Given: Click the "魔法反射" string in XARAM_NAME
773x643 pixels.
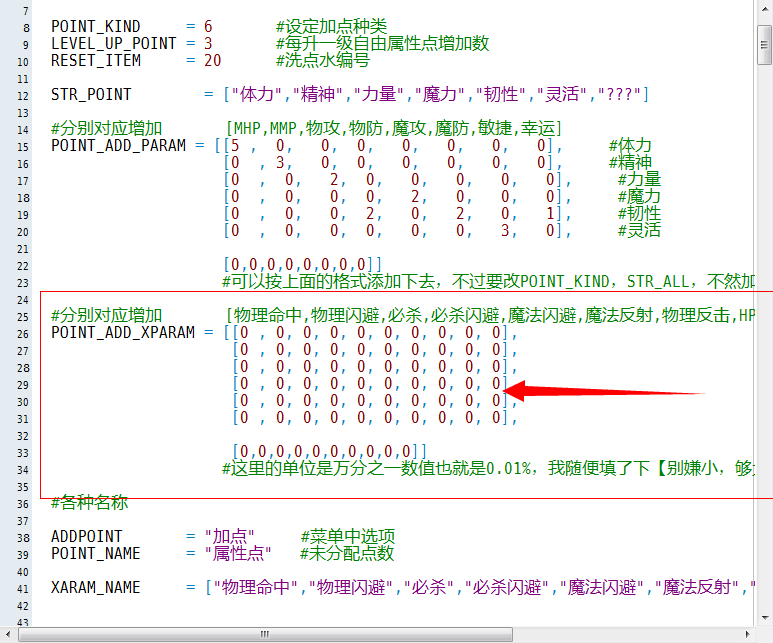Looking at the screenshot, I should coord(697,588).
